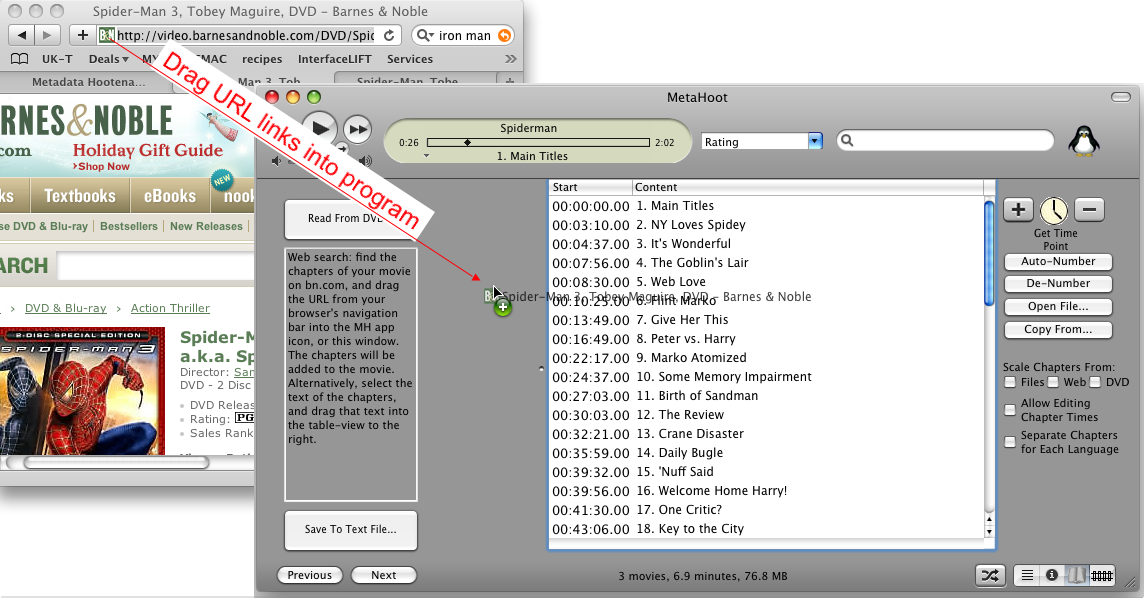Click the browser horizontal scrollbar
Viewport: 1144px width, 599px height.
pyautogui.click(x=116, y=463)
